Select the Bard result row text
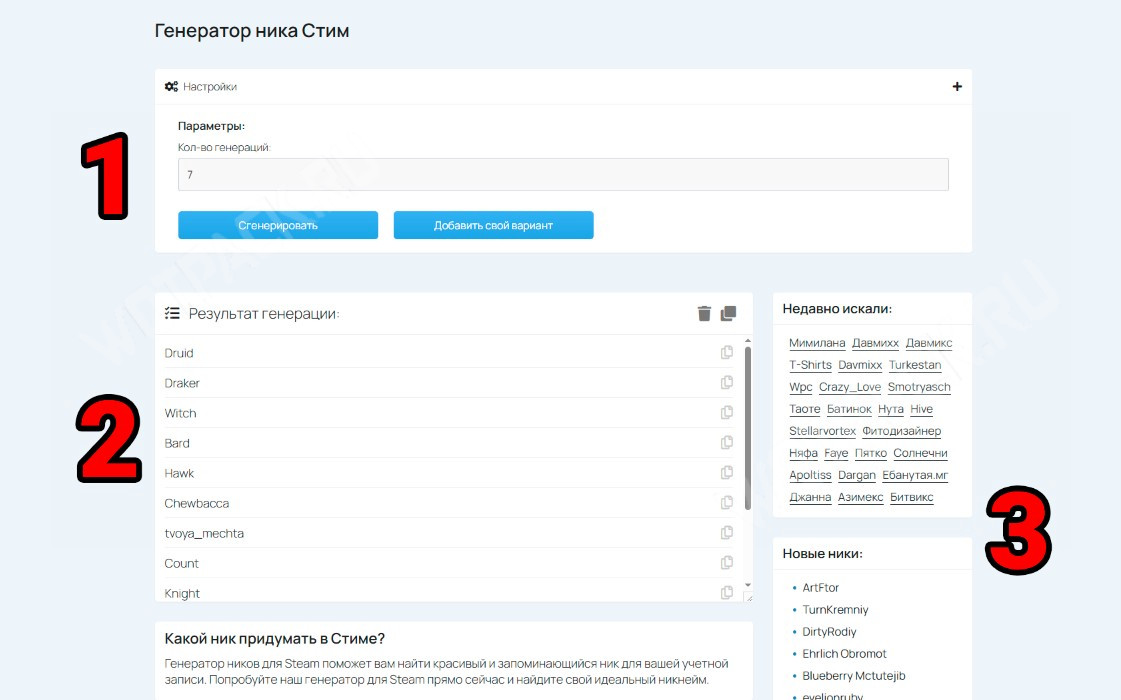Viewport: 1121px width, 700px height. point(177,443)
